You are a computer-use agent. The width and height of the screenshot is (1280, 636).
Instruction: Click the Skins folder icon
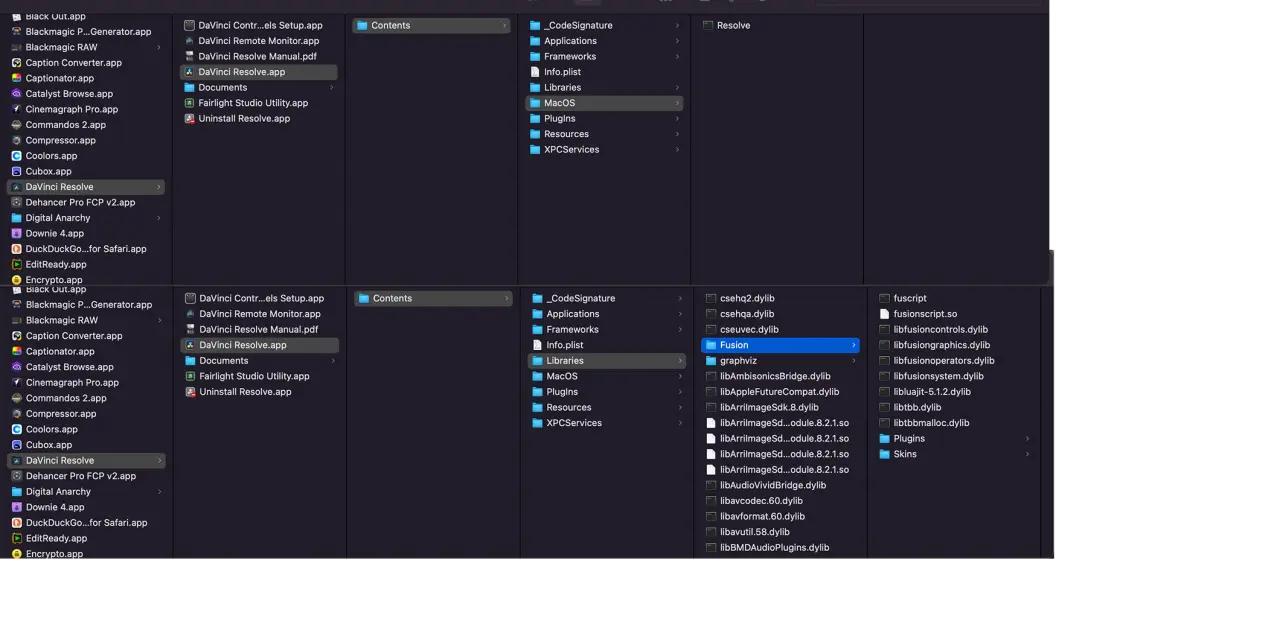884,454
